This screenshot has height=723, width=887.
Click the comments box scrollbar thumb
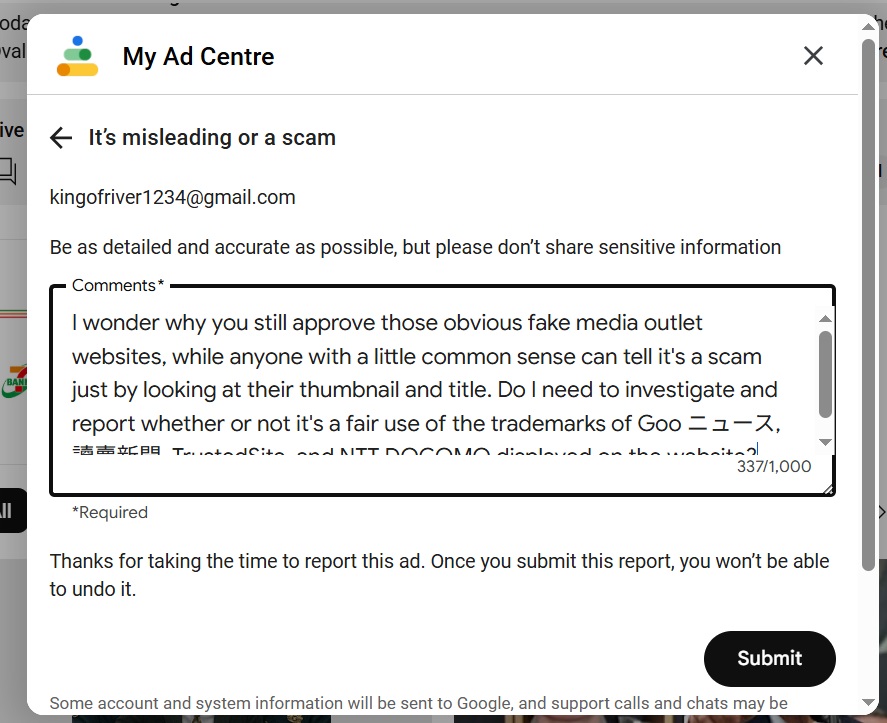(x=825, y=374)
